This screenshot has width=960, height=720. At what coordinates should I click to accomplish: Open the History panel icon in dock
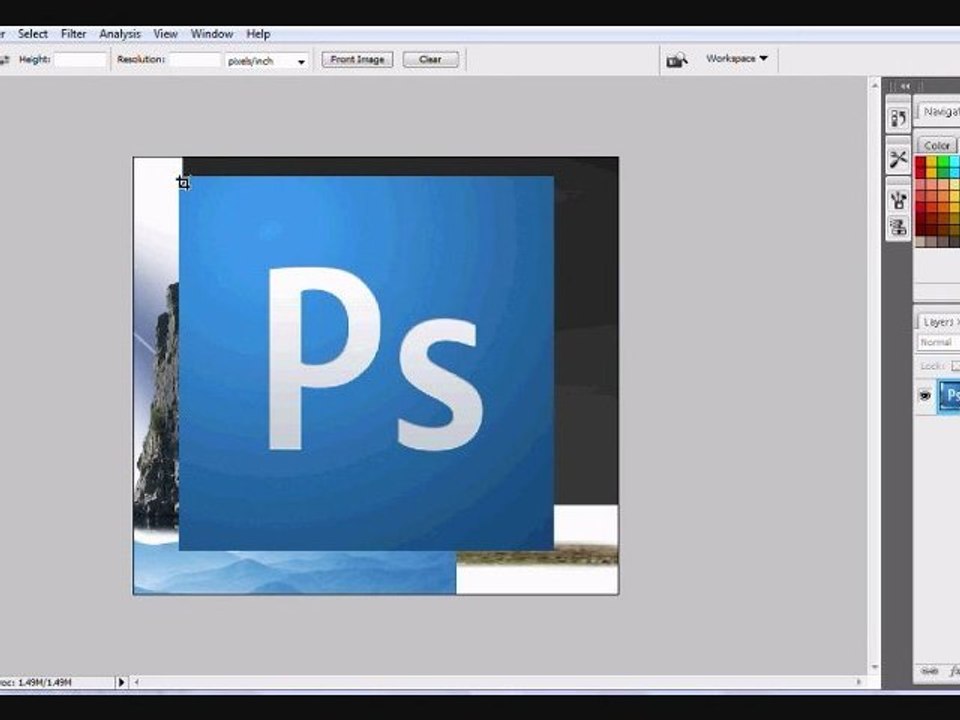tap(898, 118)
